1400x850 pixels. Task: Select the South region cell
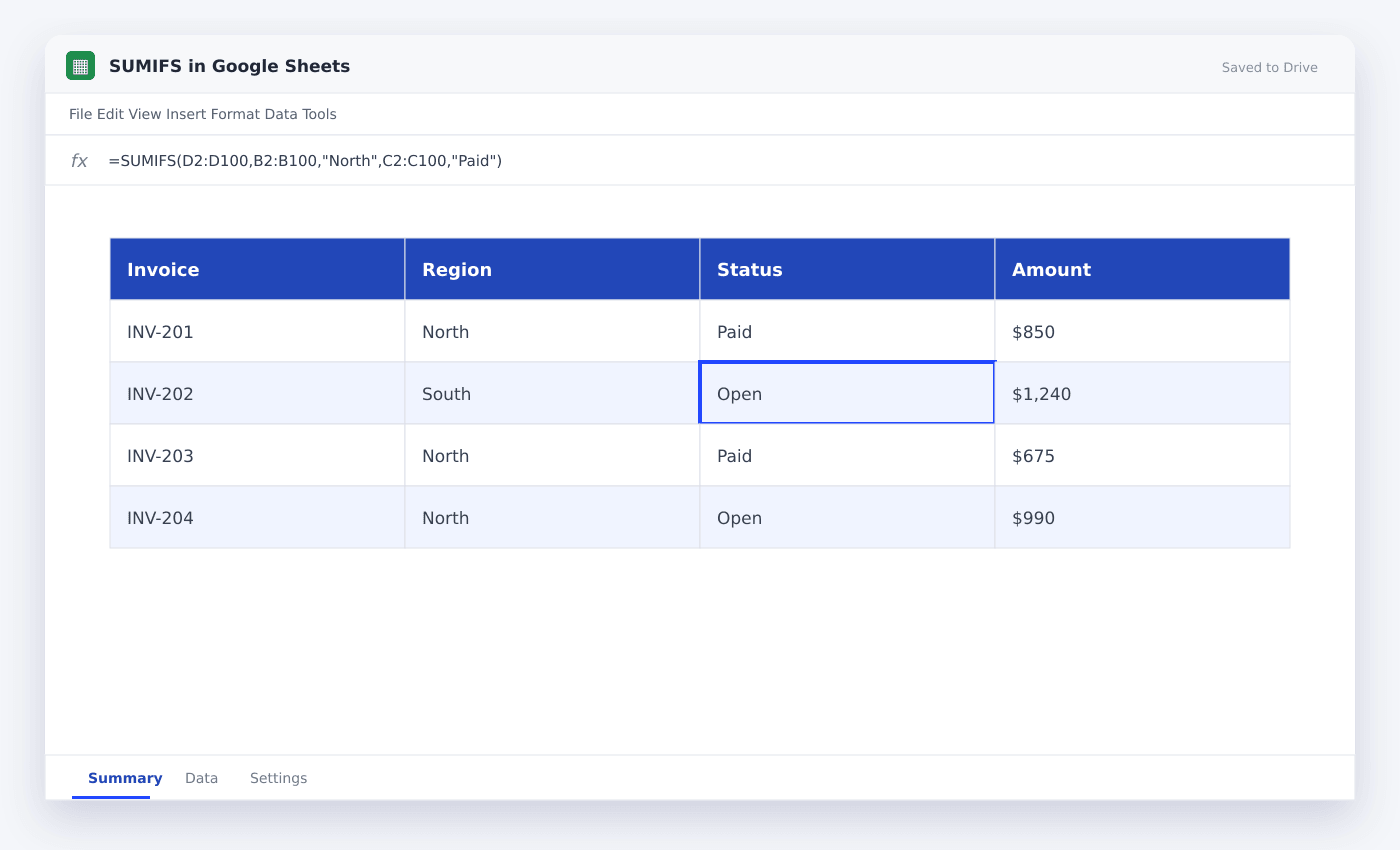[x=552, y=393]
